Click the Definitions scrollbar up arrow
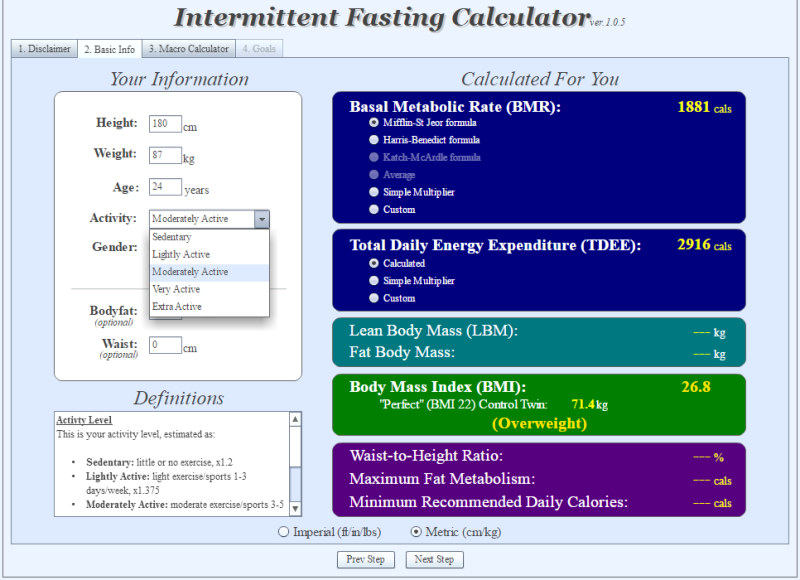The height and width of the screenshot is (580, 800). coord(295,419)
